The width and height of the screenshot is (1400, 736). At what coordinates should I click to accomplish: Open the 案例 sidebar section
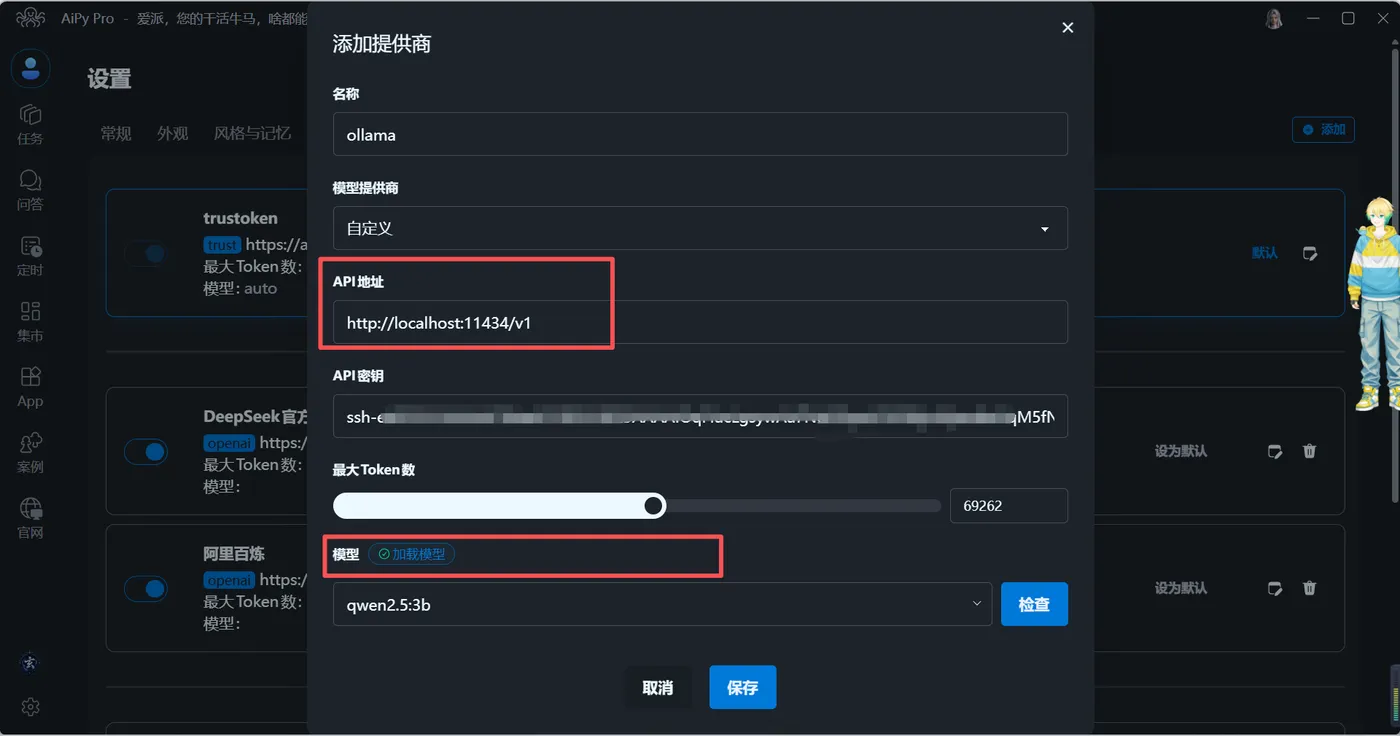pyautogui.click(x=30, y=453)
